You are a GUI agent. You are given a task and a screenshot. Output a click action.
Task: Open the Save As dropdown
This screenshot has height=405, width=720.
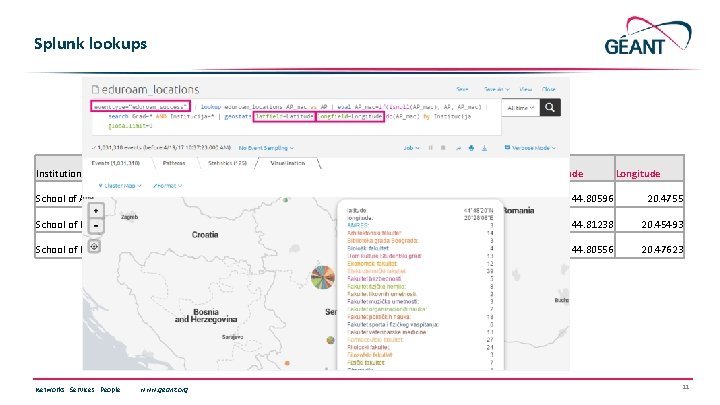coord(496,89)
